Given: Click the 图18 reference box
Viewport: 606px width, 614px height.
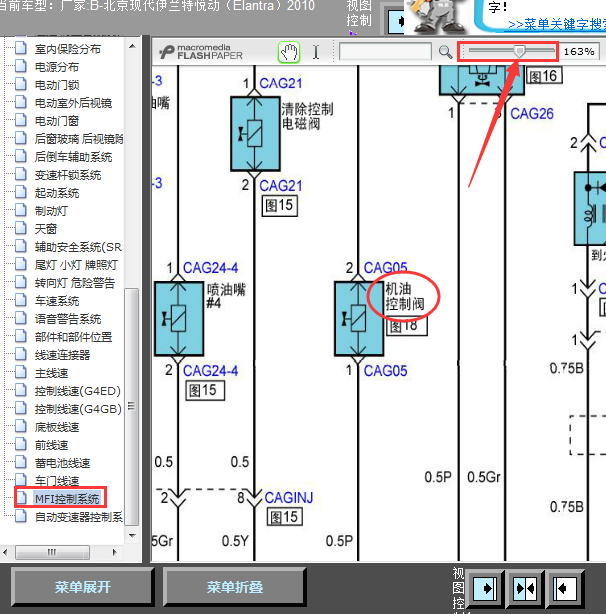Looking at the screenshot, I should 407,327.
